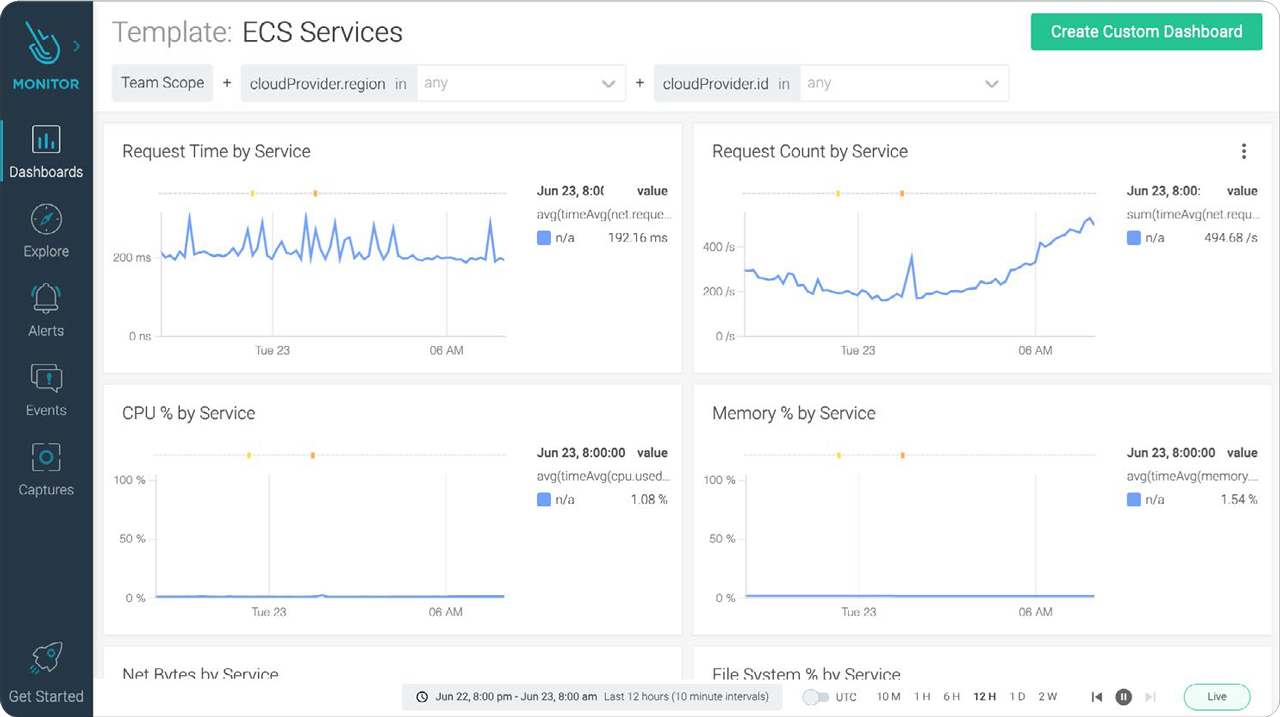Image resolution: width=1280 pixels, height=717 pixels.
Task: Pause live data playback
Action: coord(1123,697)
